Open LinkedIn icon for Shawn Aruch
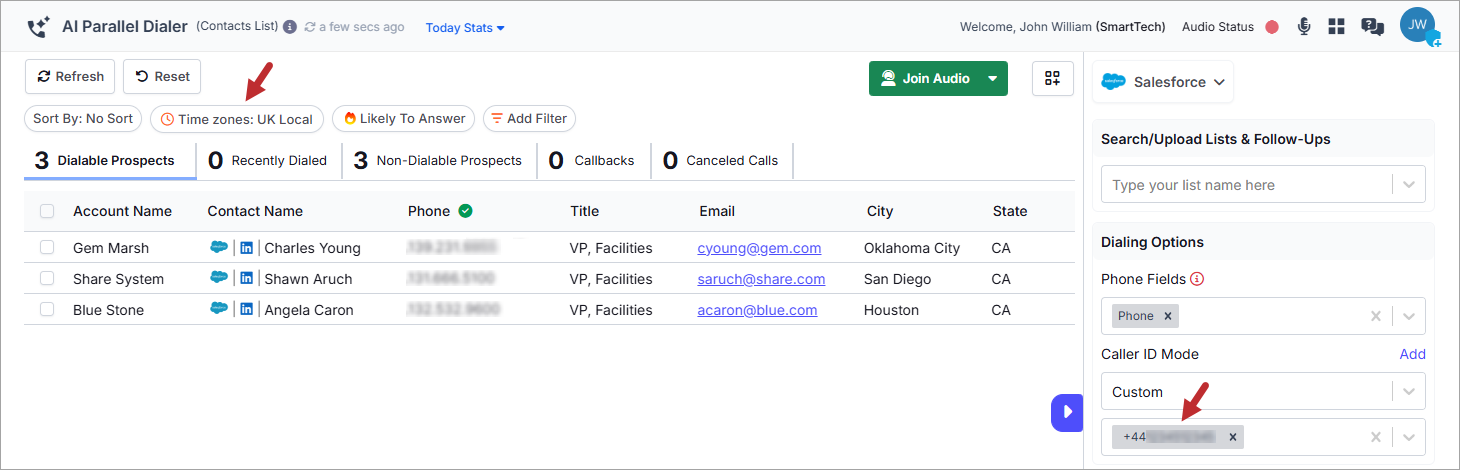The height and width of the screenshot is (470, 1460). pos(247,278)
